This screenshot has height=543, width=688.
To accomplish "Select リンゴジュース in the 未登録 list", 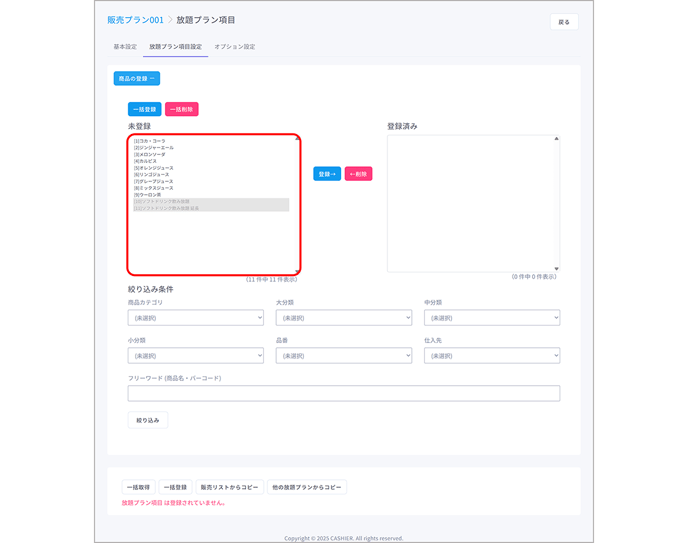I will (x=211, y=175).
